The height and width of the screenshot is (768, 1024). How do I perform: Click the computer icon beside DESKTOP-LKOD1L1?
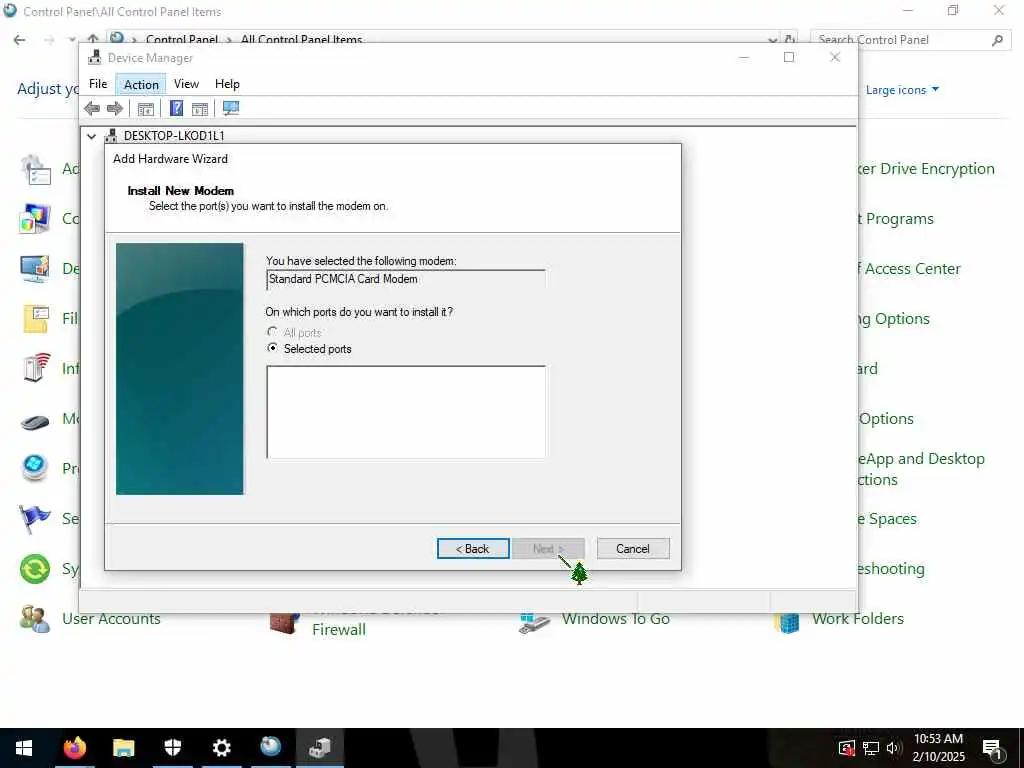pyautogui.click(x=111, y=136)
